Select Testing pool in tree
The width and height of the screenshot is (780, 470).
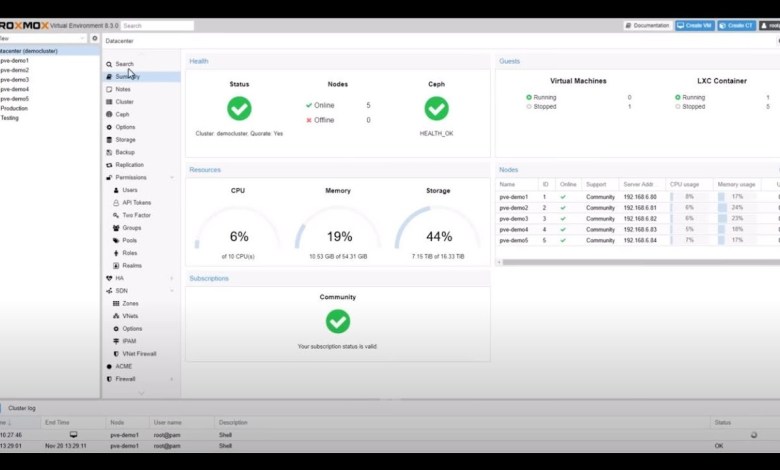[x=9, y=118]
